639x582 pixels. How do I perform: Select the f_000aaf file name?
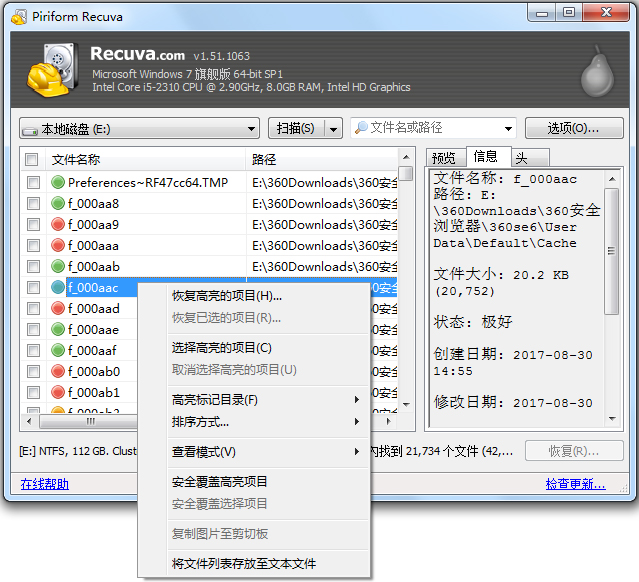tap(92, 350)
